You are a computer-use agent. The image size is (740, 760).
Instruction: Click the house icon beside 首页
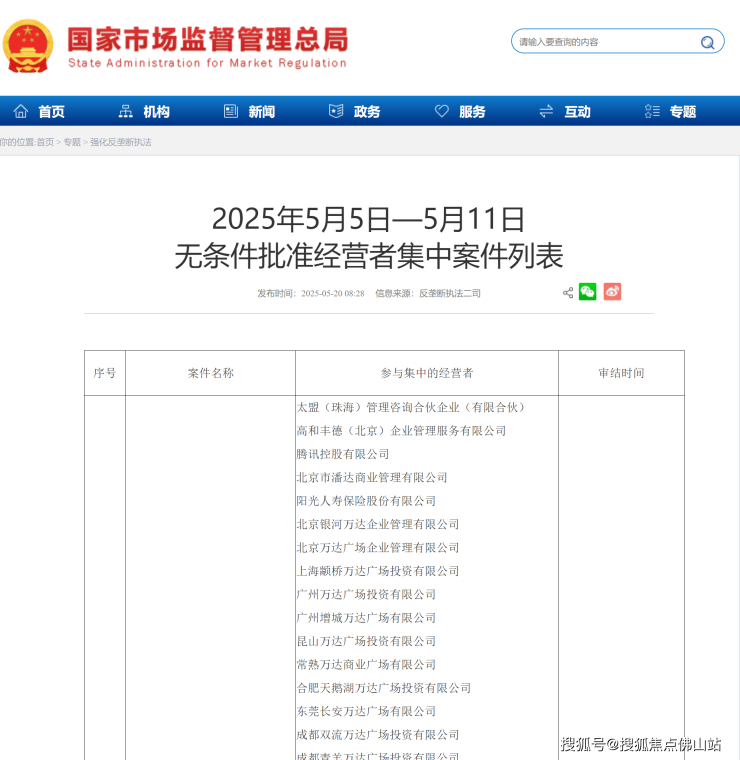click(20, 111)
